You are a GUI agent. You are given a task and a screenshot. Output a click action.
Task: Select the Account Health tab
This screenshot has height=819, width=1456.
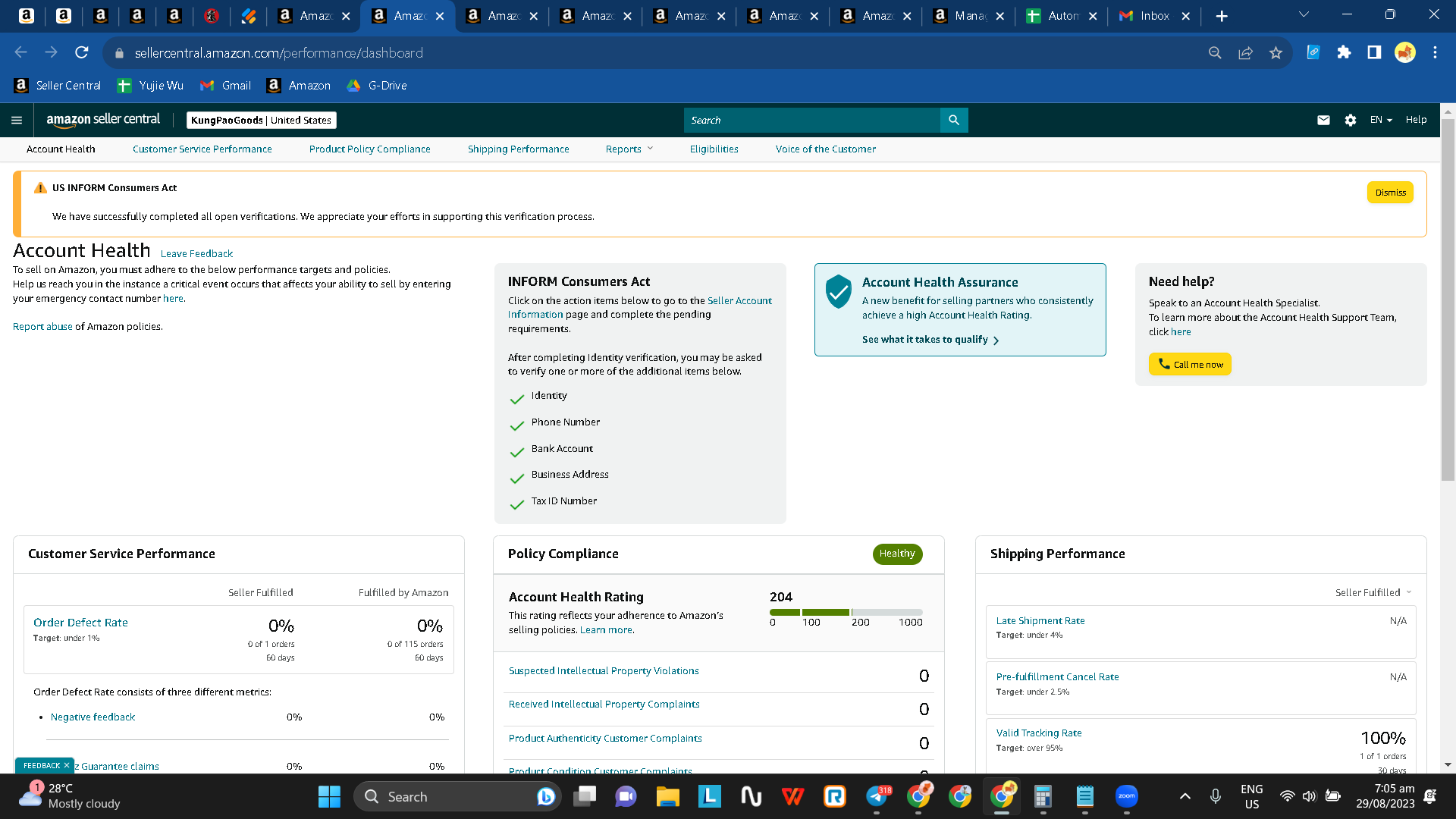pyautogui.click(x=61, y=149)
